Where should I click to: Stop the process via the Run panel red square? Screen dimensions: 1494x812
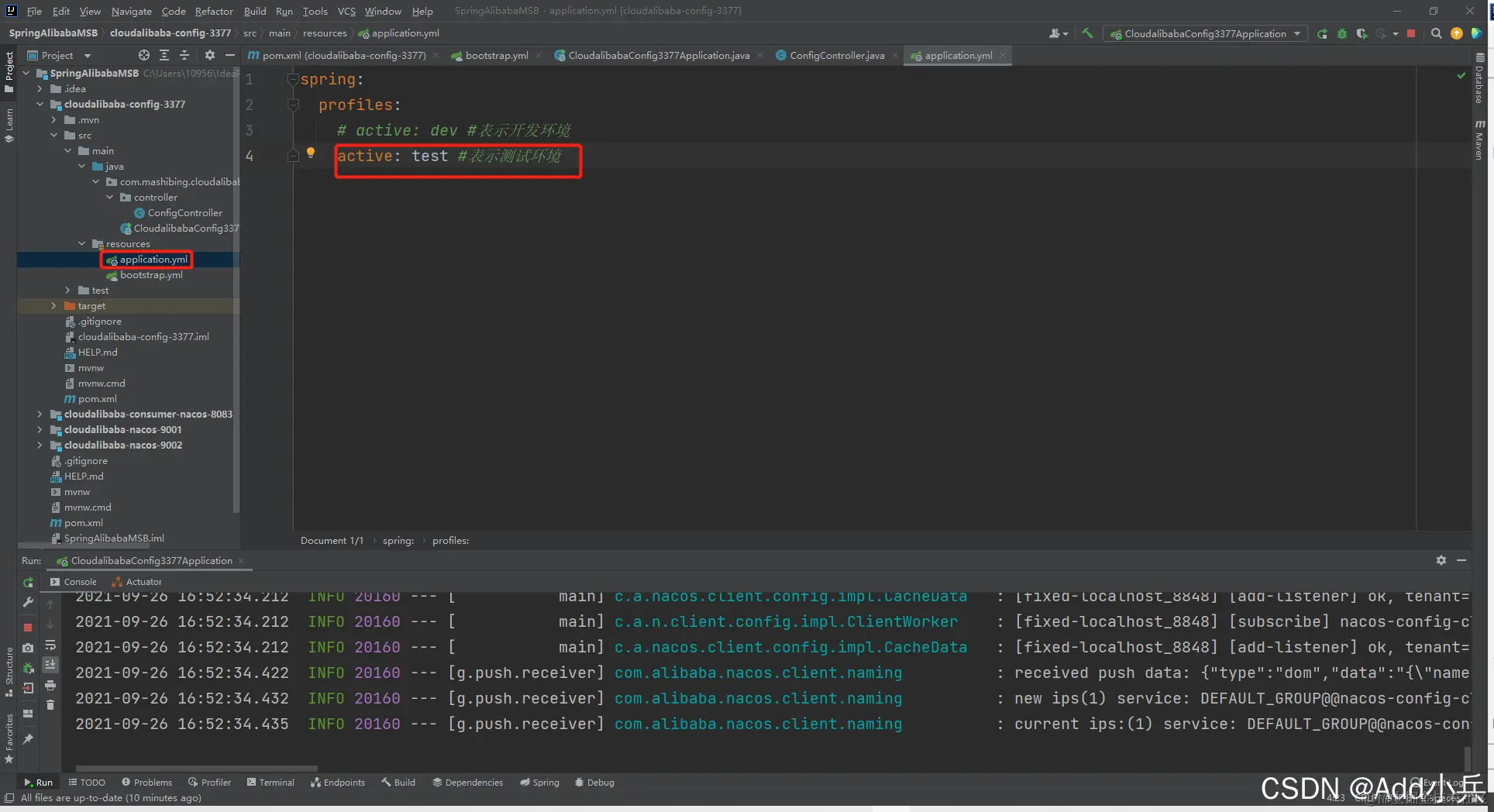(x=28, y=627)
